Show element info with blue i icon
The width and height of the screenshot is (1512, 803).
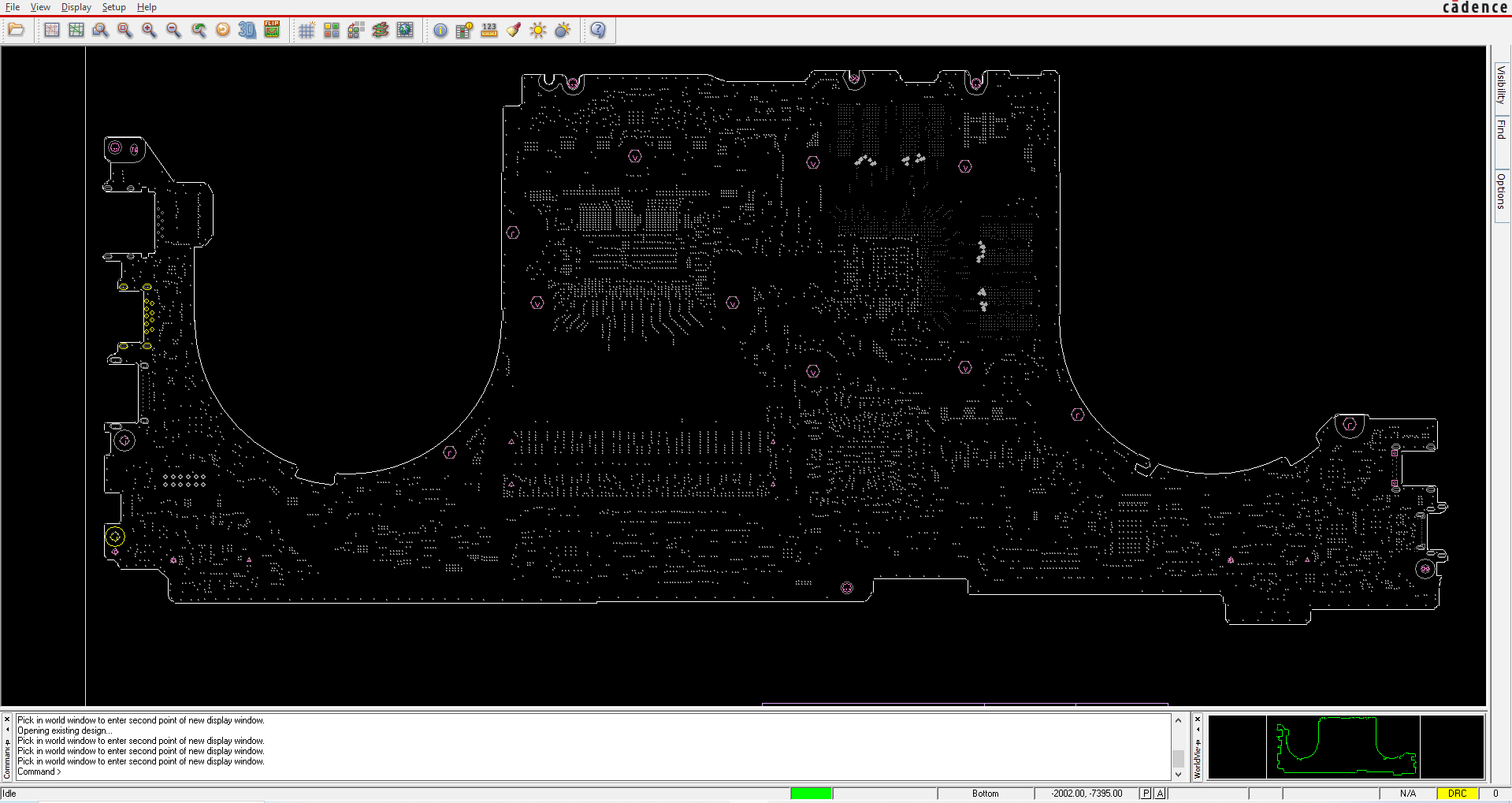440,30
